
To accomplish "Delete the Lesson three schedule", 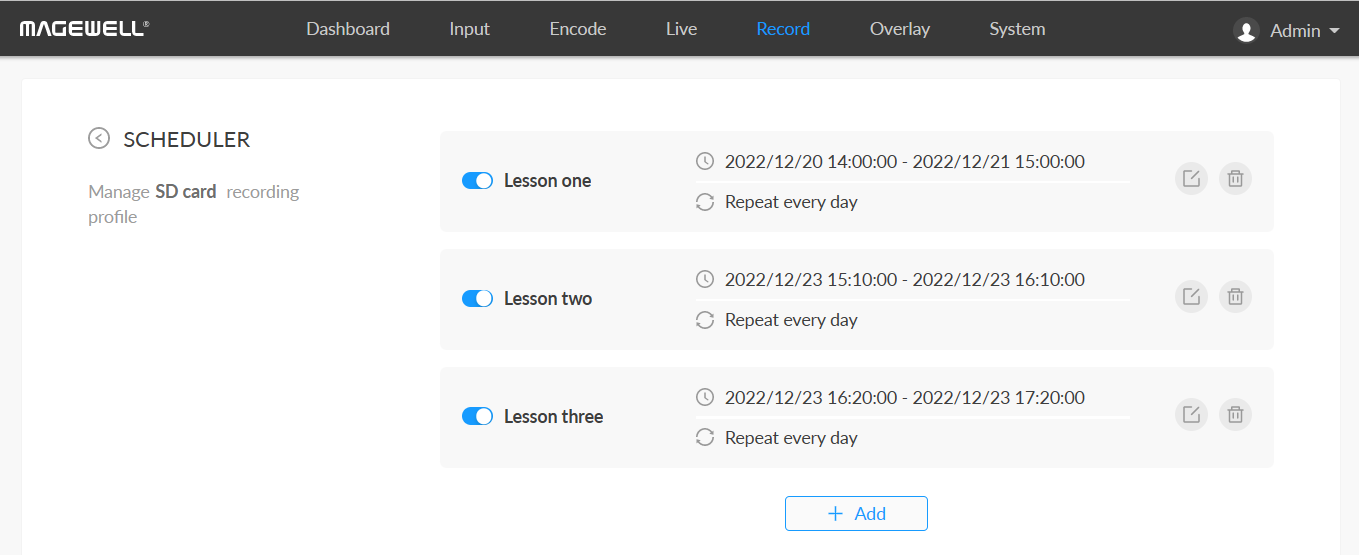I will [1235, 415].
